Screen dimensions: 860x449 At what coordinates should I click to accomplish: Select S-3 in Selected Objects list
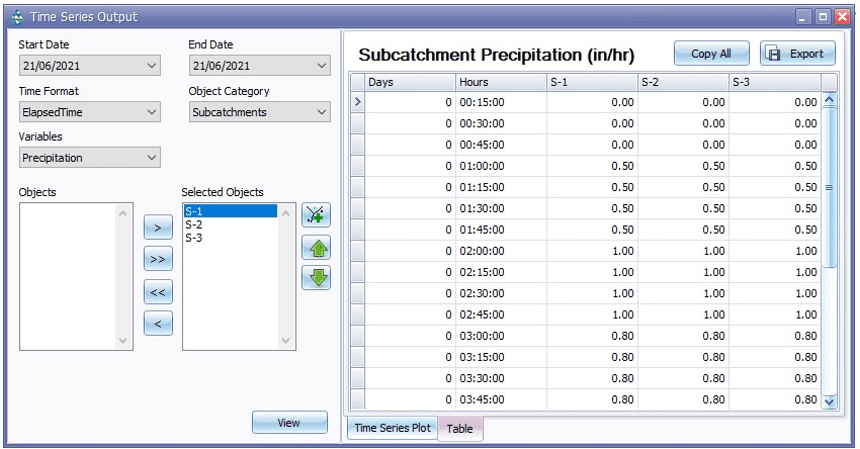(230, 237)
